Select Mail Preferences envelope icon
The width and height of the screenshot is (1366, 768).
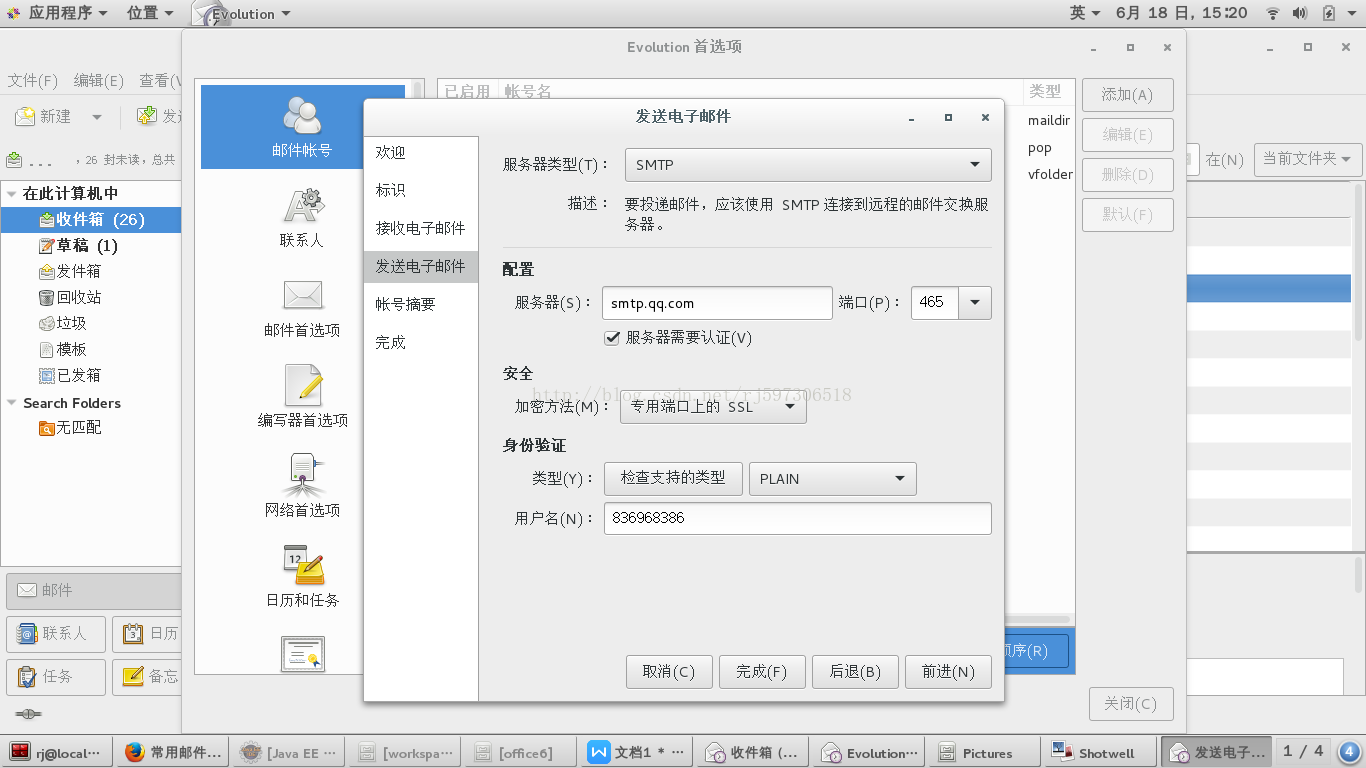click(x=302, y=294)
